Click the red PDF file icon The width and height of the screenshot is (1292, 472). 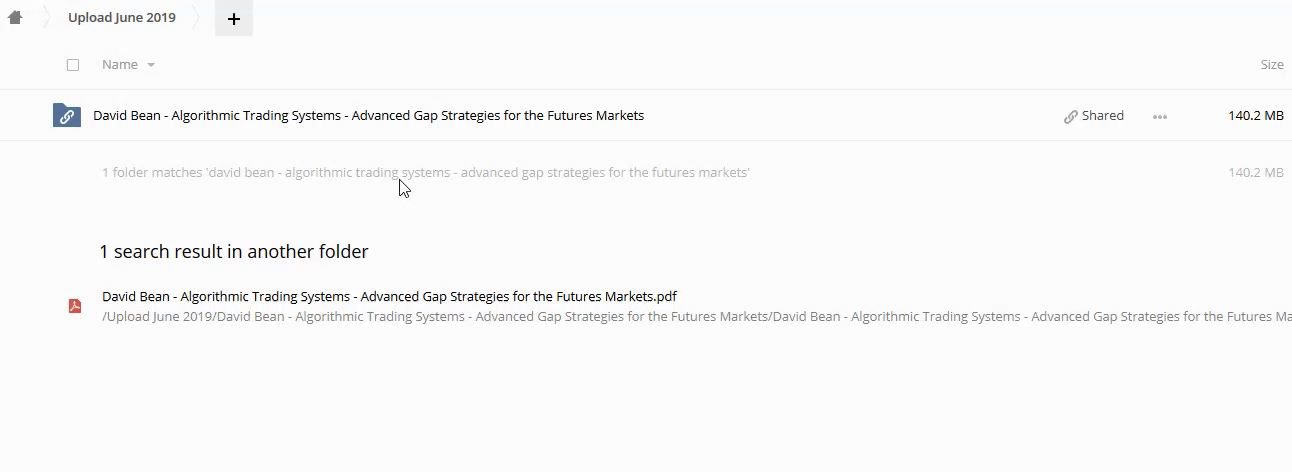[x=74, y=306]
